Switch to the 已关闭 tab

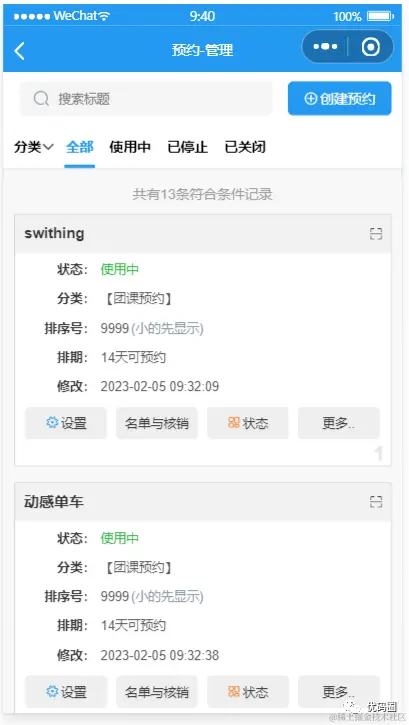click(245, 147)
